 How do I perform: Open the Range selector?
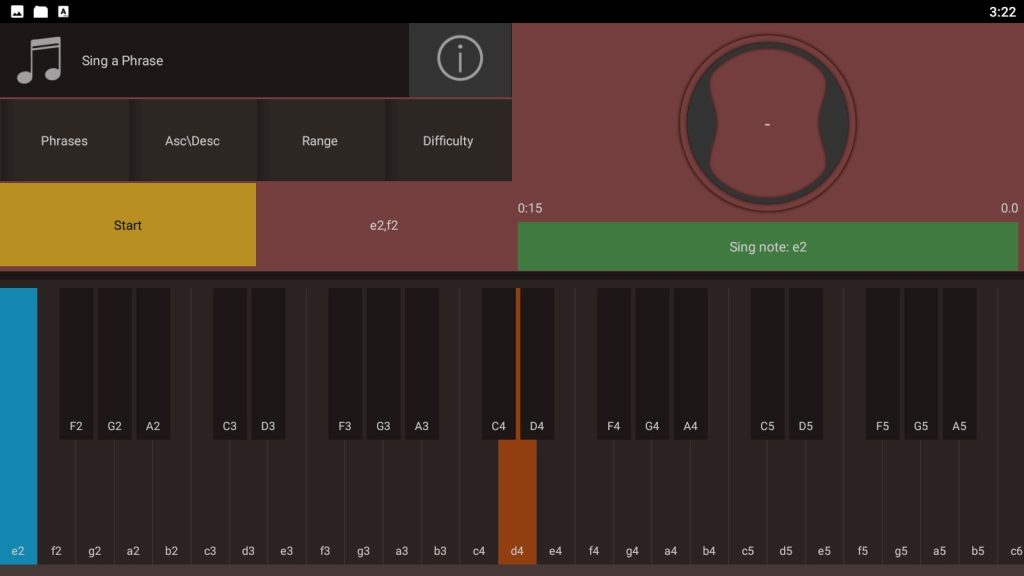pyautogui.click(x=320, y=140)
